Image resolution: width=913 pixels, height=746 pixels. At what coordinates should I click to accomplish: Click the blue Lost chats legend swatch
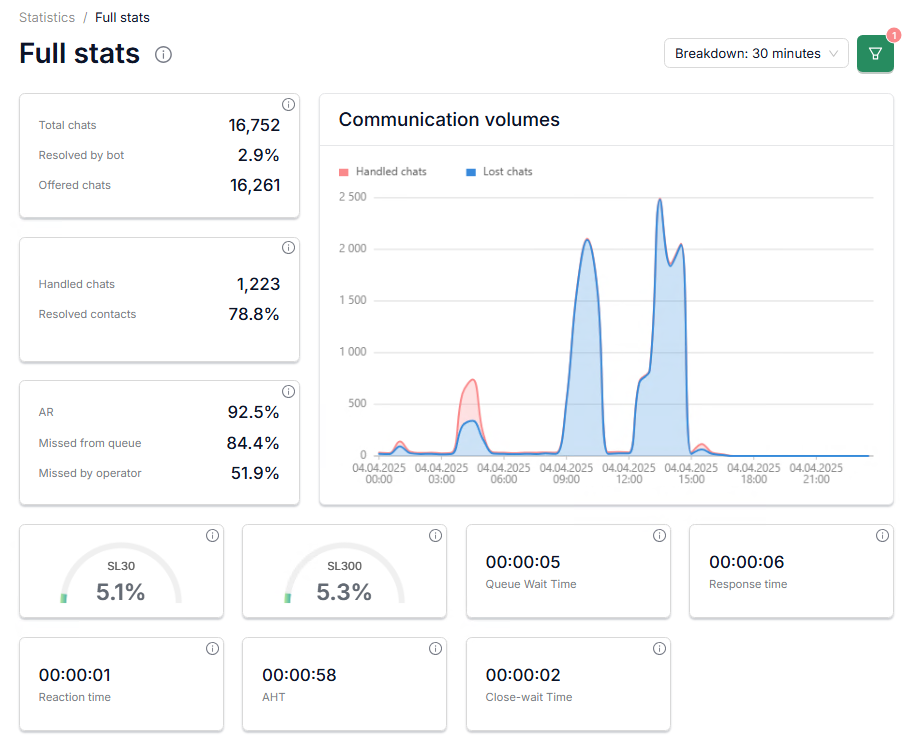coord(471,172)
